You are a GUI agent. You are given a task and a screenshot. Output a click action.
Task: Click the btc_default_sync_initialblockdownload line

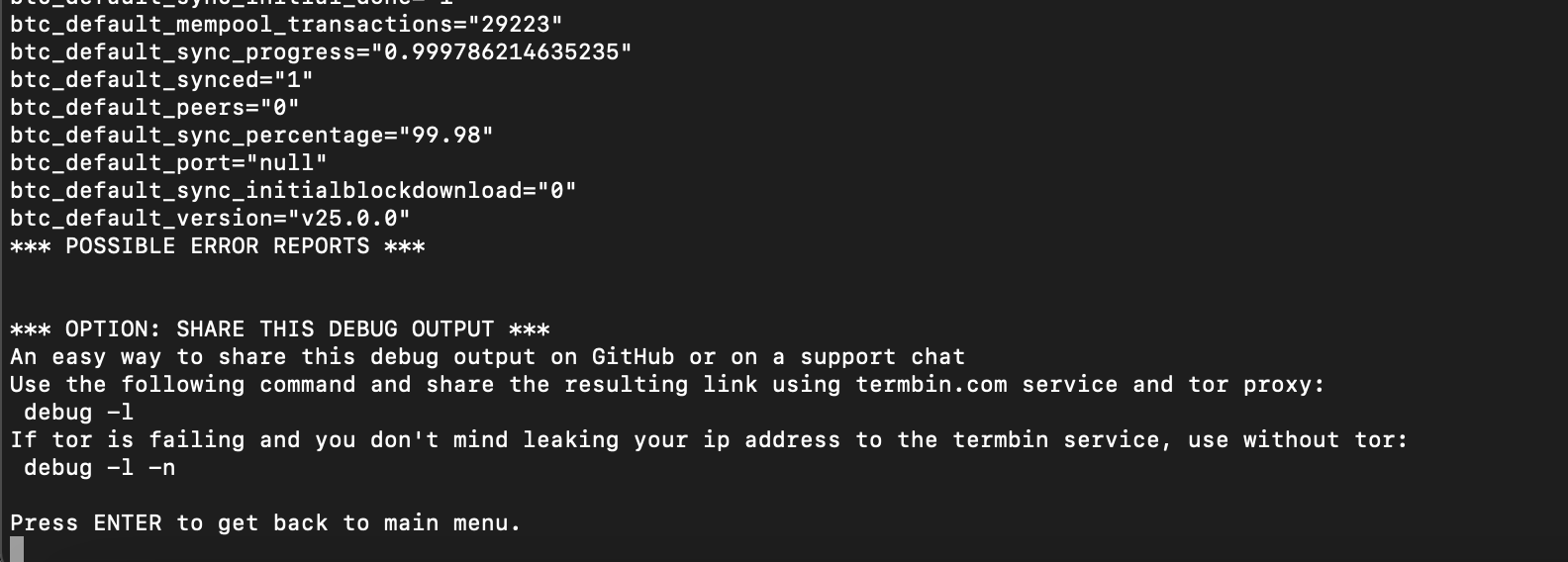[x=293, y=190]
